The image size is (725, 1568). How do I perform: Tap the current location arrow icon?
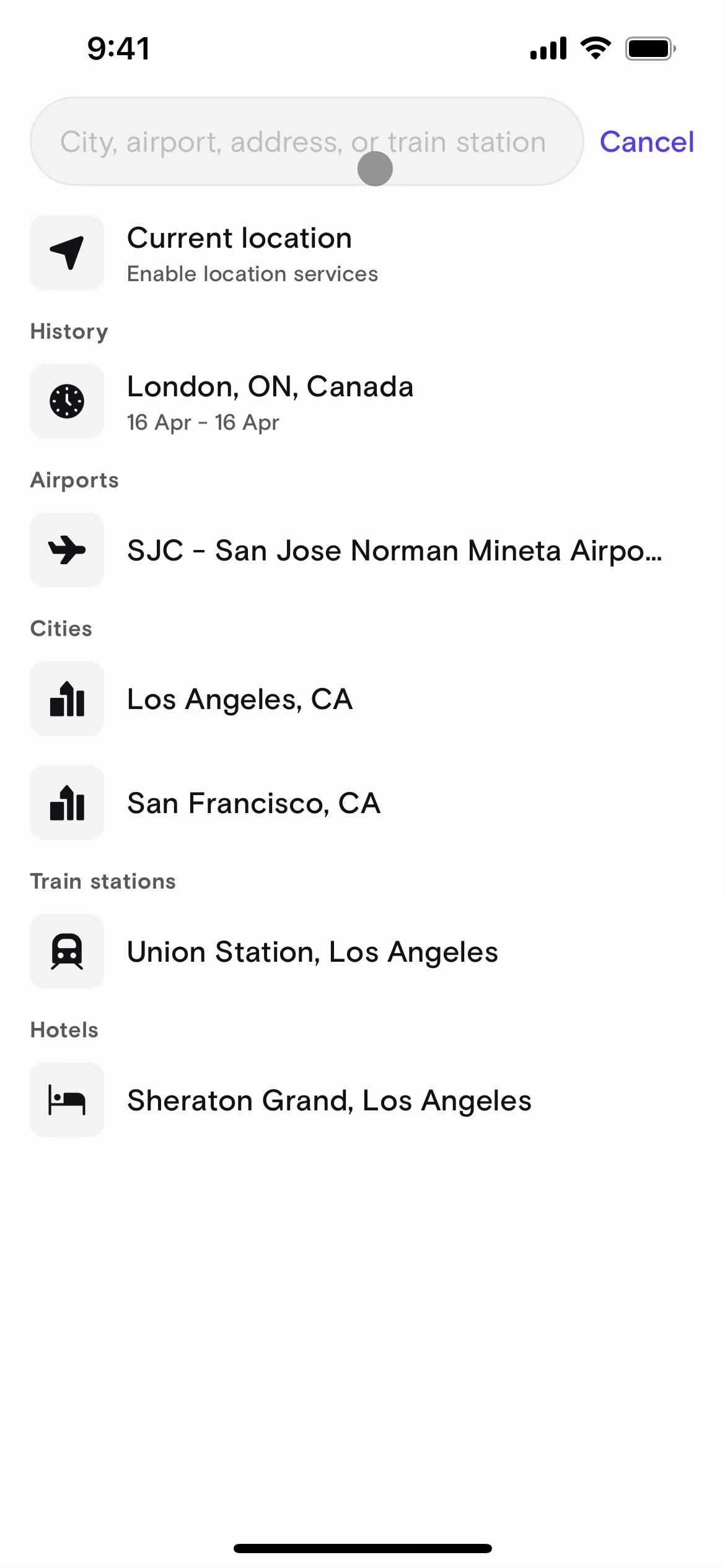coord(67,253)
